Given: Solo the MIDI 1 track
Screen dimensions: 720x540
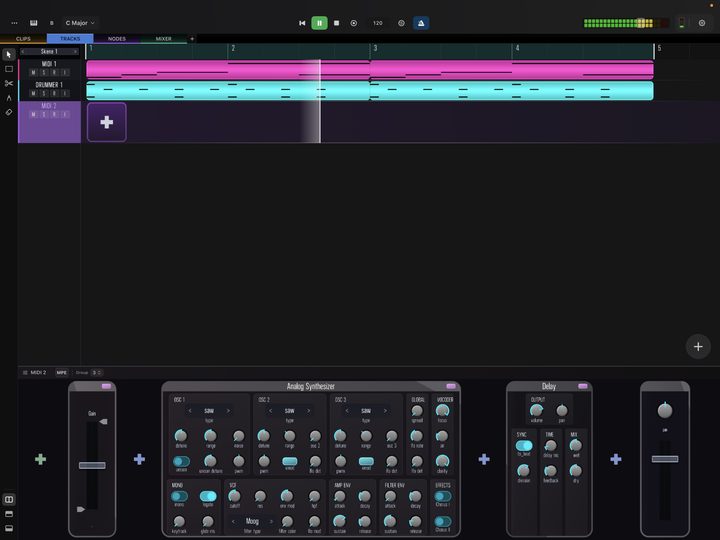Looking at the screenshot, I should point(44,73).
